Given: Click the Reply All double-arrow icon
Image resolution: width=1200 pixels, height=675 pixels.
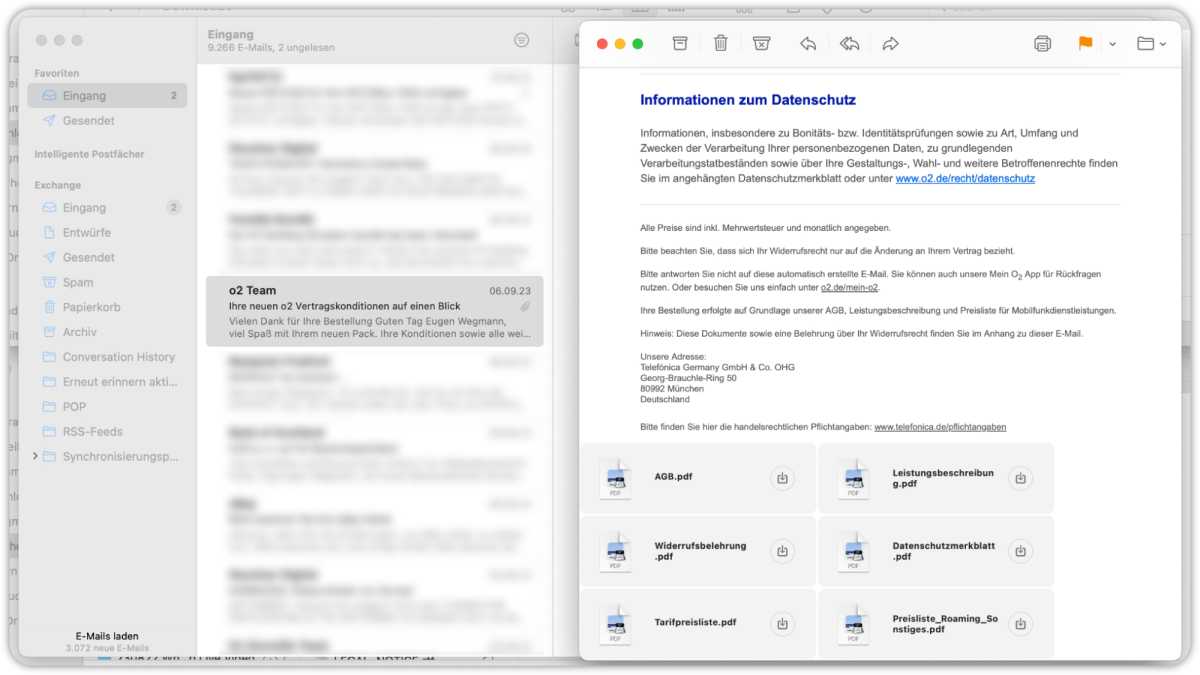Looking at the screenshot, I should pos(849,43).
